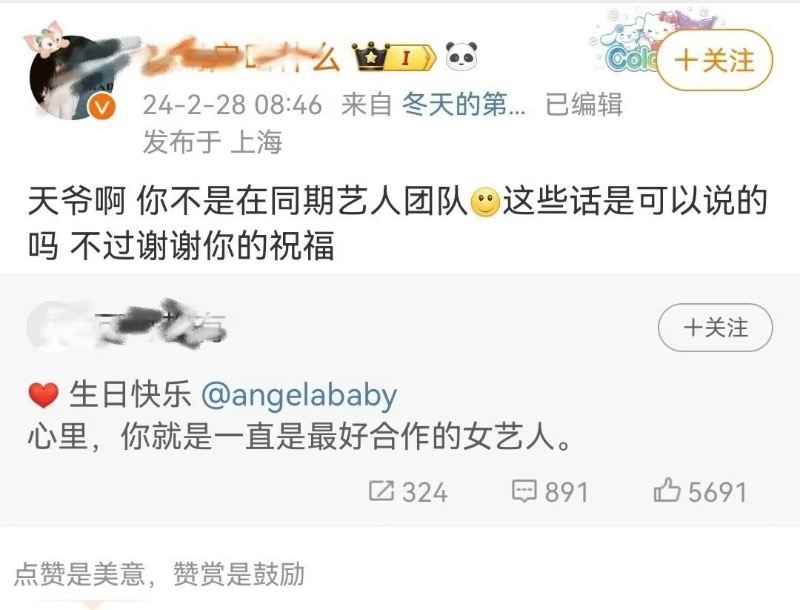This screenshot has height=610, width=800.
Task: Open the main post text starting 天爷啊
Action: point(397,223)
